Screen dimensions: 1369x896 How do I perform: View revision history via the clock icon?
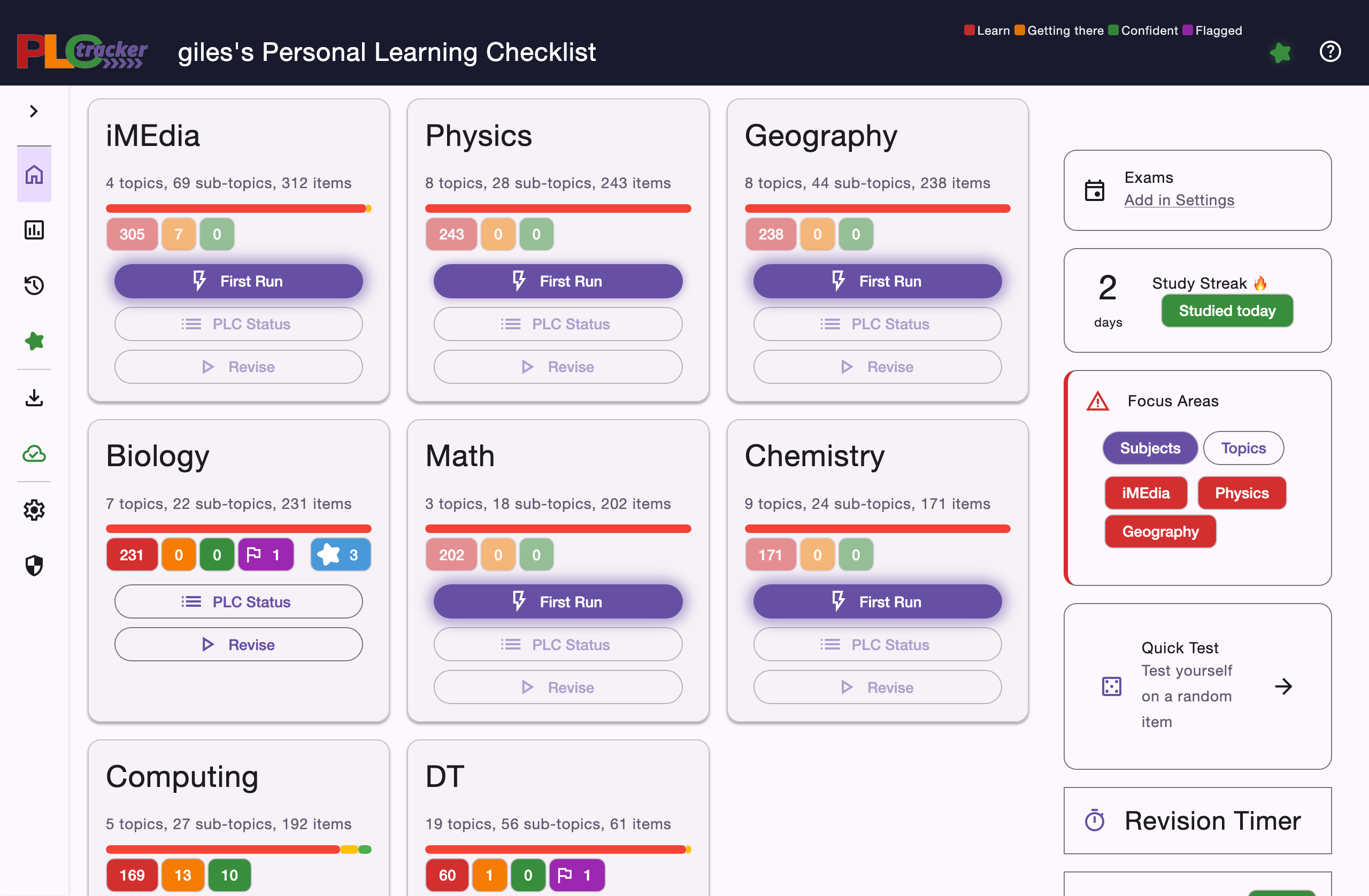[x=34, y=285]
